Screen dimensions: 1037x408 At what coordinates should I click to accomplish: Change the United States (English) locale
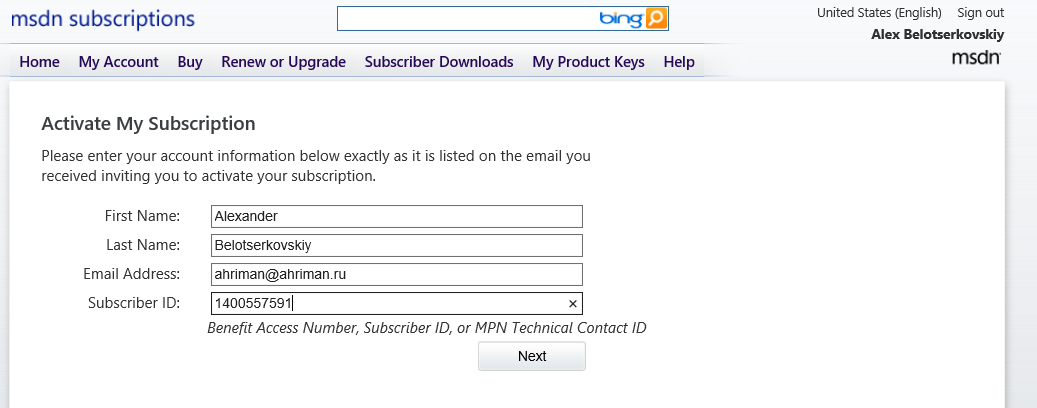click(879, 13)
